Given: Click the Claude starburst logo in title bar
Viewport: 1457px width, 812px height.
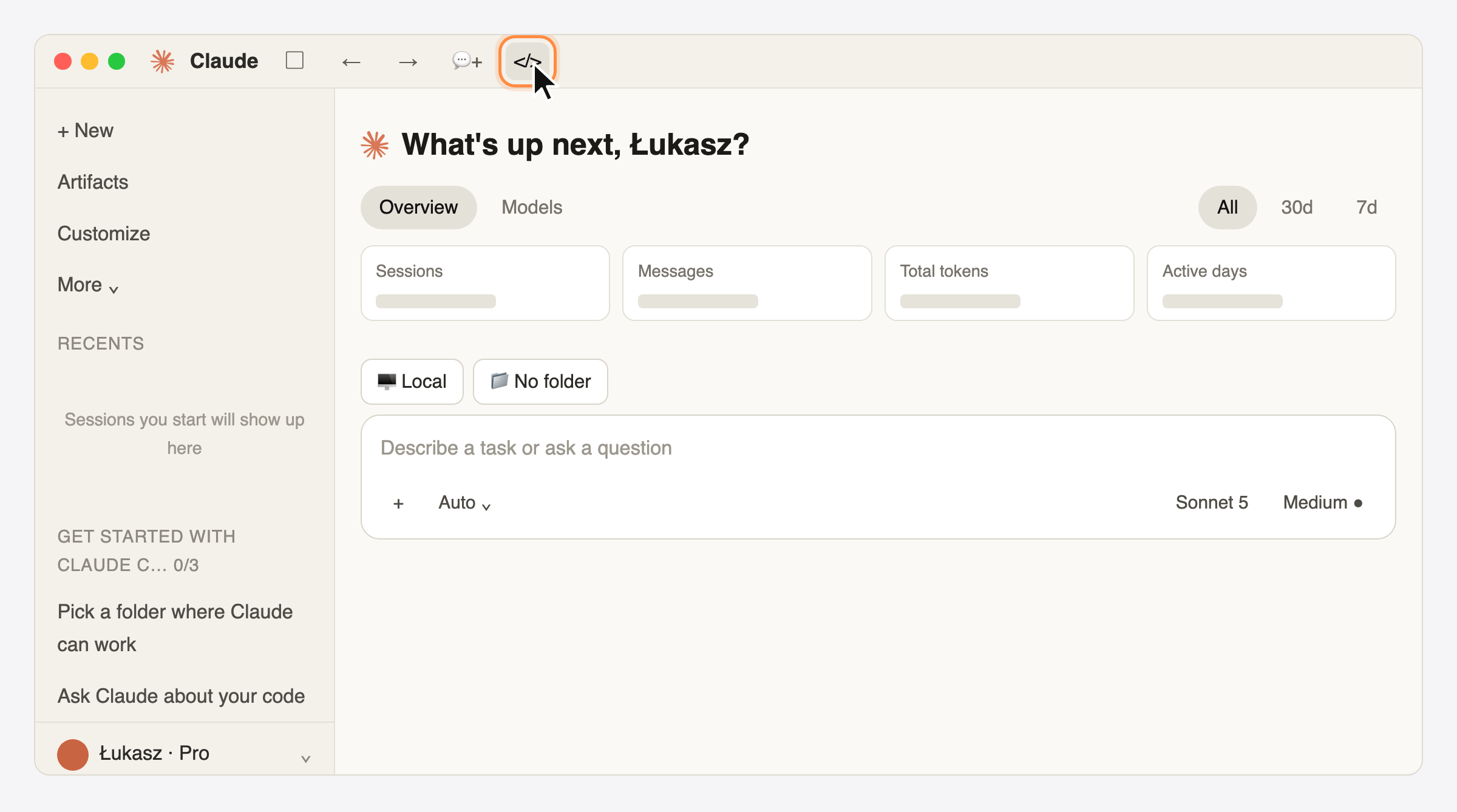Looking at the screenshot, I should click(163, 61).
